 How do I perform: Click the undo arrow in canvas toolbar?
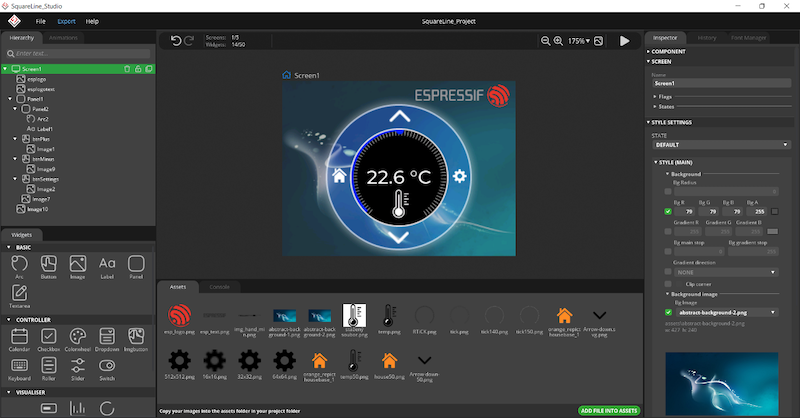point(176,41)
